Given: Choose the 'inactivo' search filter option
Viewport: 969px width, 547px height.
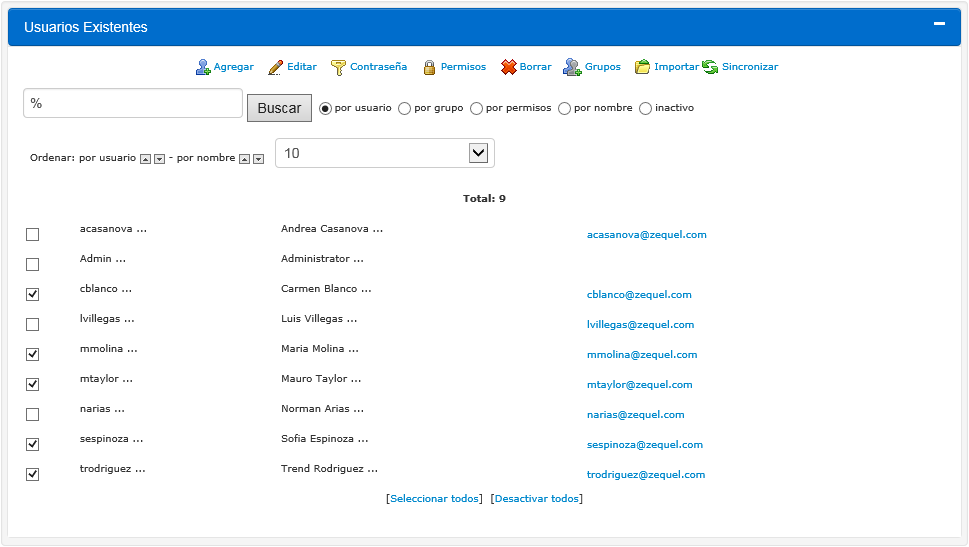Looking at the screenshot, I should pos(645,108).
